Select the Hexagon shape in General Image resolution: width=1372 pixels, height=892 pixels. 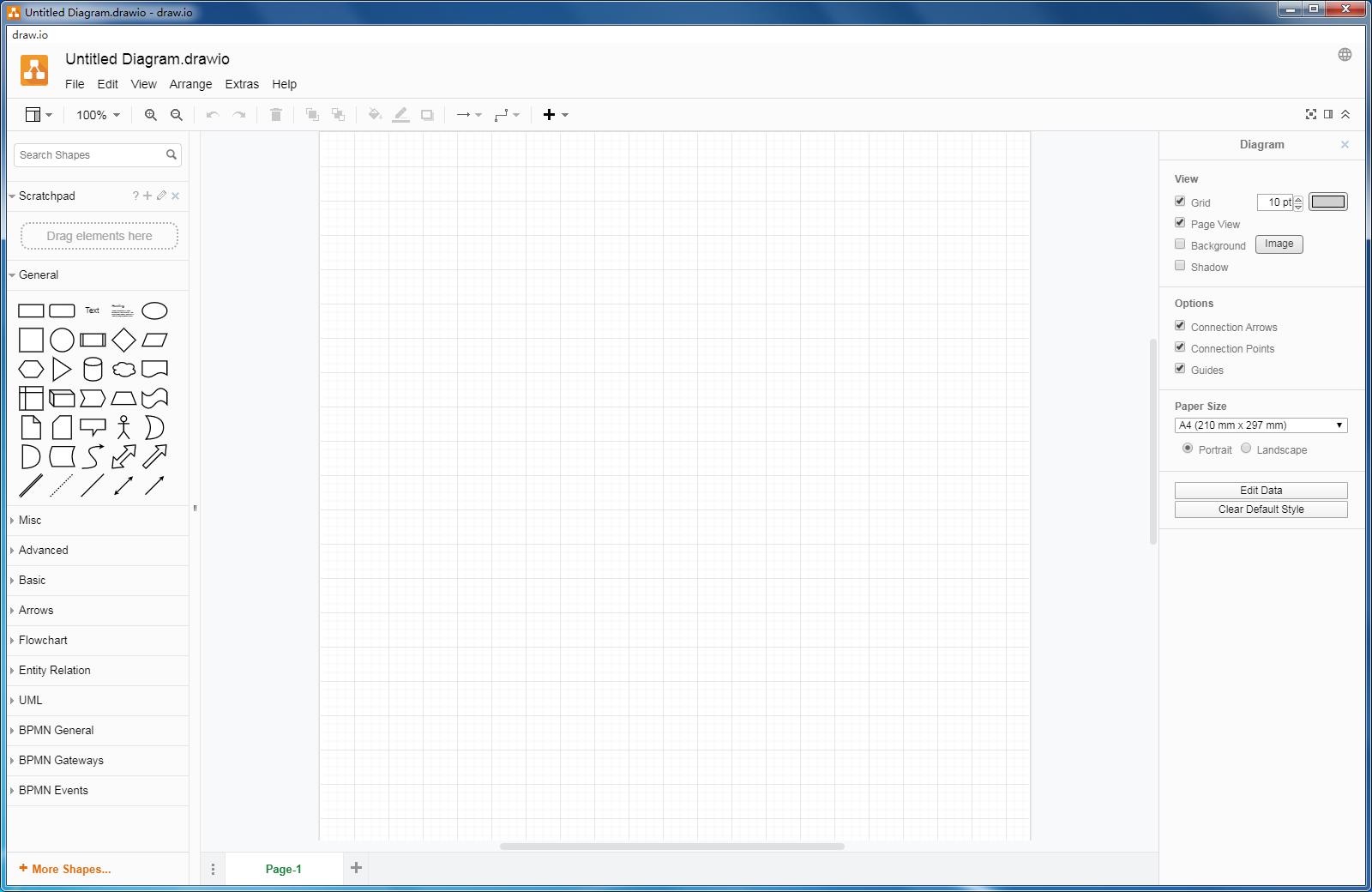[31, 370]
